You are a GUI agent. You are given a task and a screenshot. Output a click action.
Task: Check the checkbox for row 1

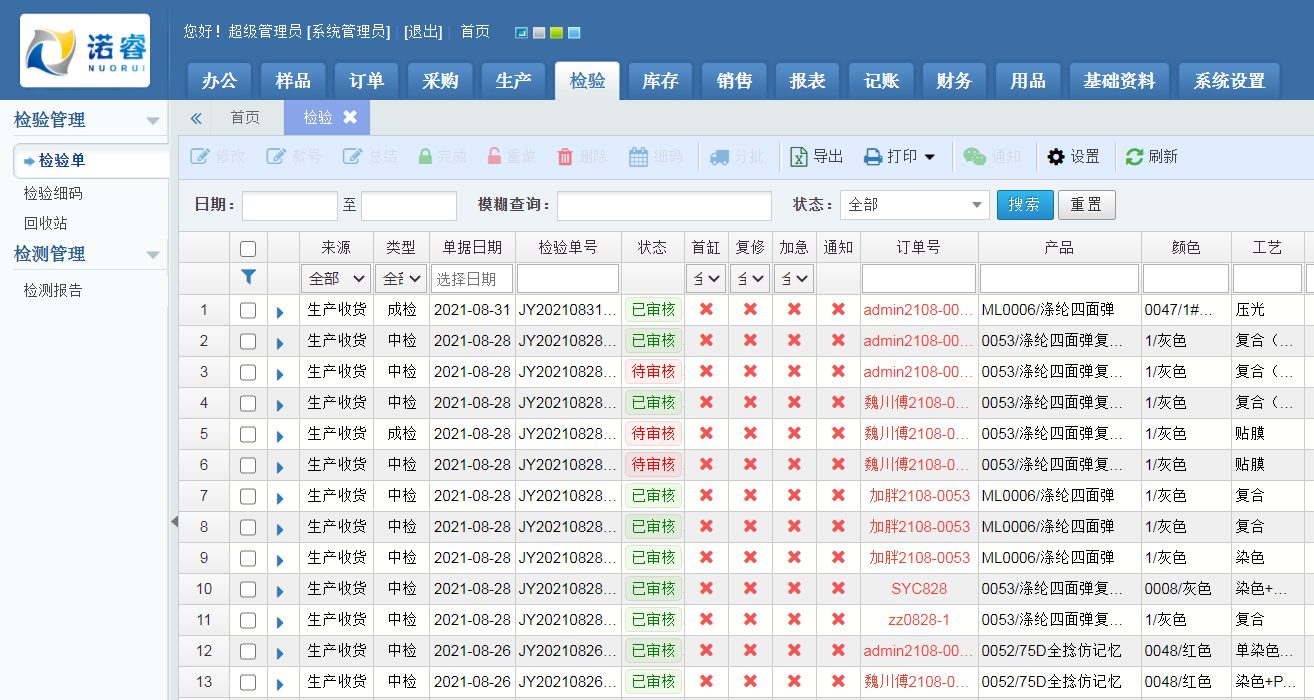click(248, 311)
